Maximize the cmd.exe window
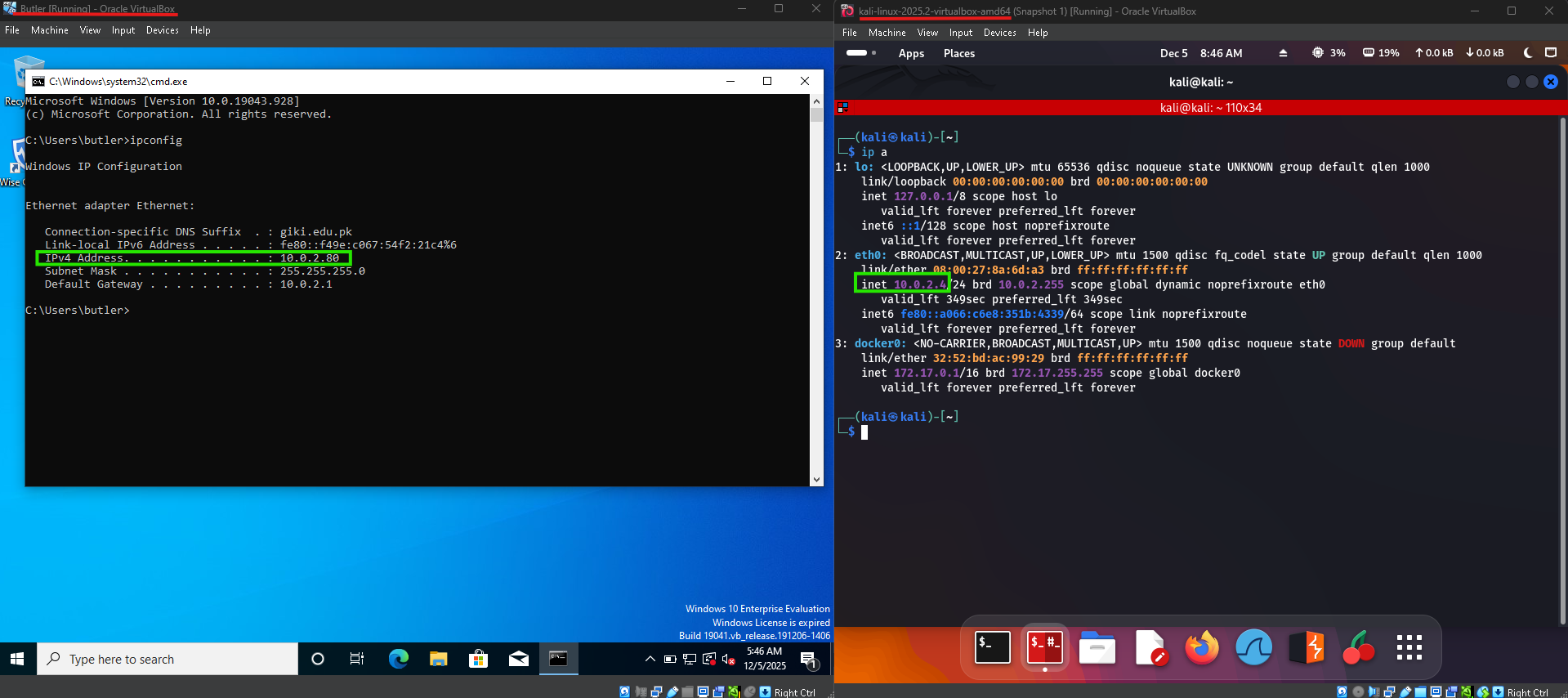This screenshot has height=698, width=1568. (767, 81)
